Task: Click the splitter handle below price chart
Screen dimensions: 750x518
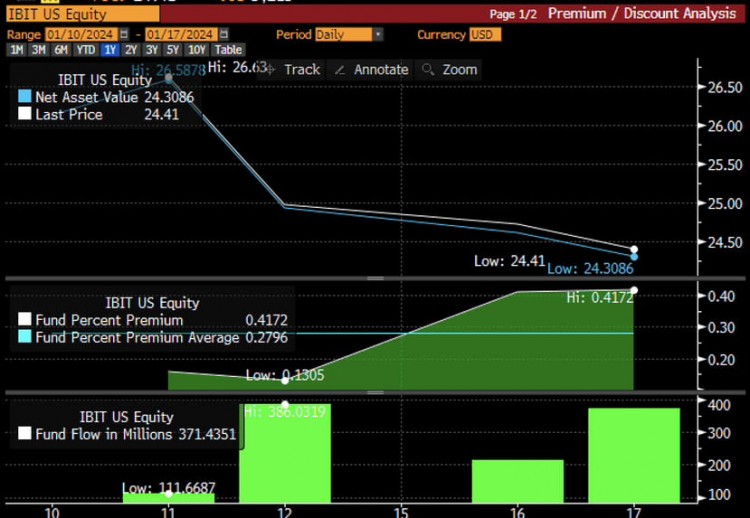Action: [x=375, y=278]
